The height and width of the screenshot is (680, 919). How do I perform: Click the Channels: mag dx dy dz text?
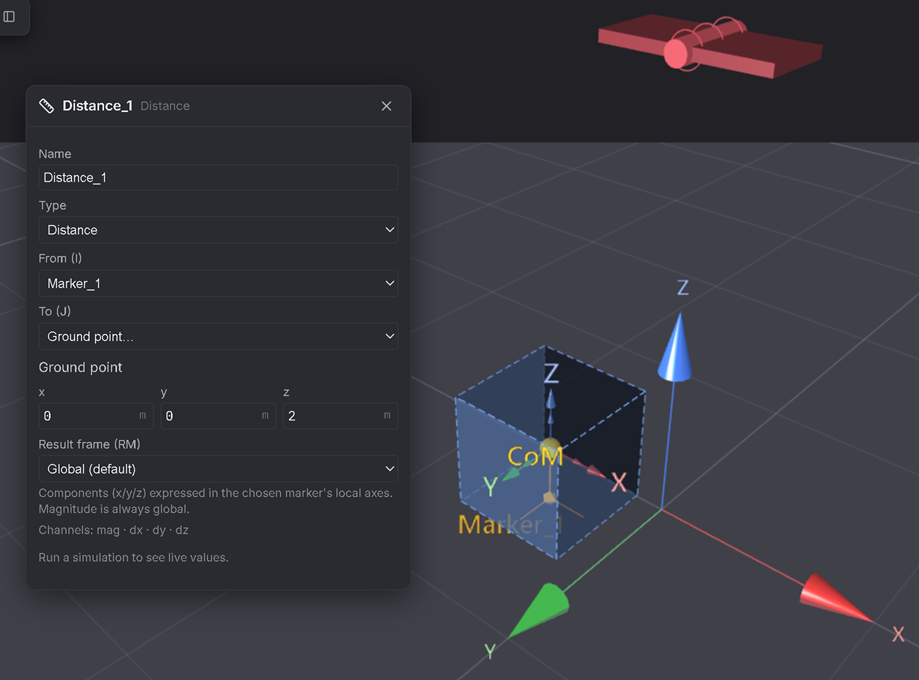pyautogui.click(x=114, y=531)
